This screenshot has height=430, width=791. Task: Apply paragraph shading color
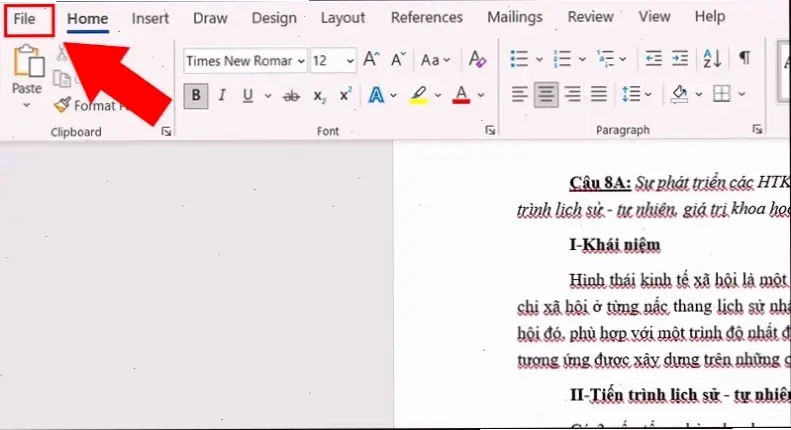(x=679, y=94)
